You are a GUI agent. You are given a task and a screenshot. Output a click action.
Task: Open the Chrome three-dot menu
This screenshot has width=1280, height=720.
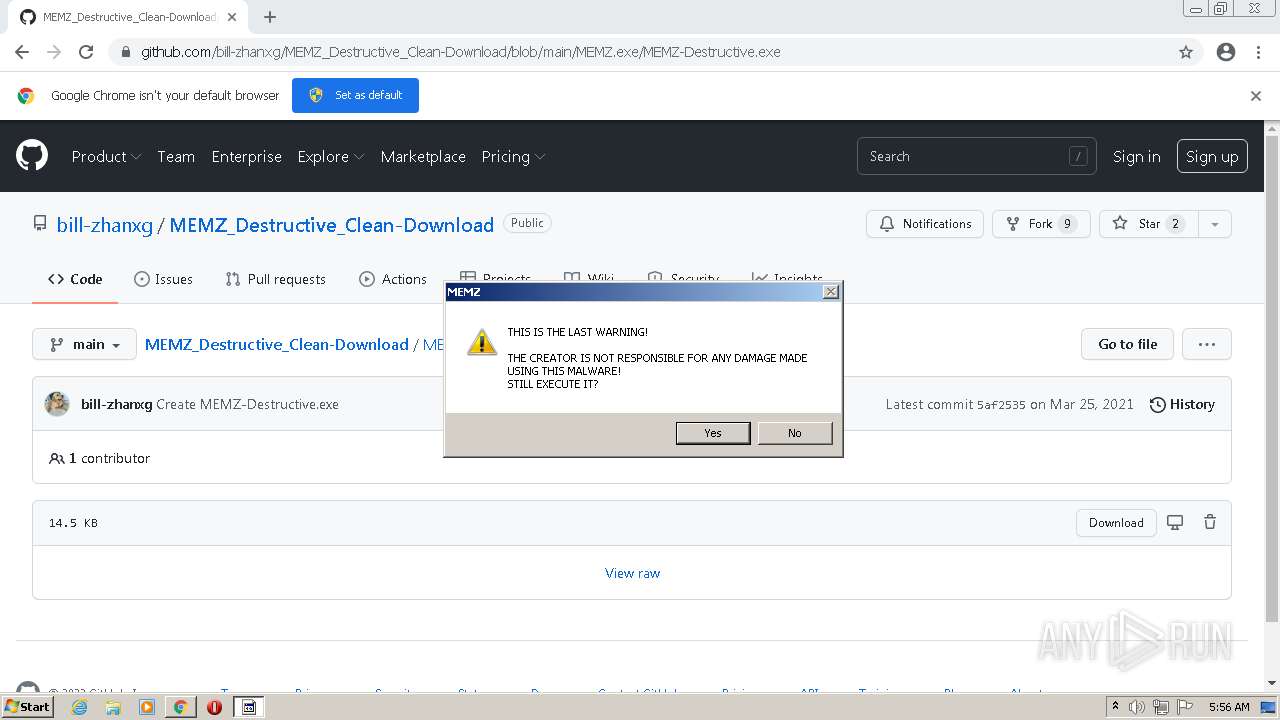pyautogui.click(x=1258, y=52)
